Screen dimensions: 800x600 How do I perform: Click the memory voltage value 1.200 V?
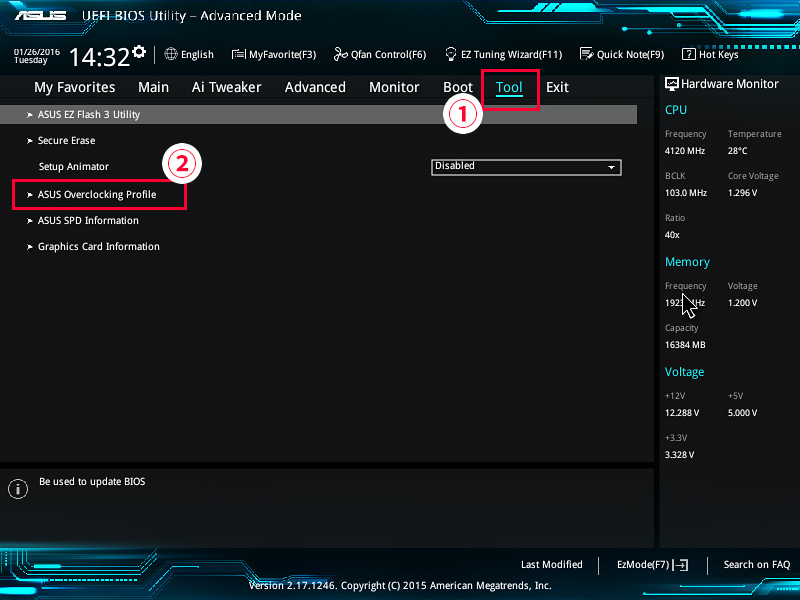[742, 303]
